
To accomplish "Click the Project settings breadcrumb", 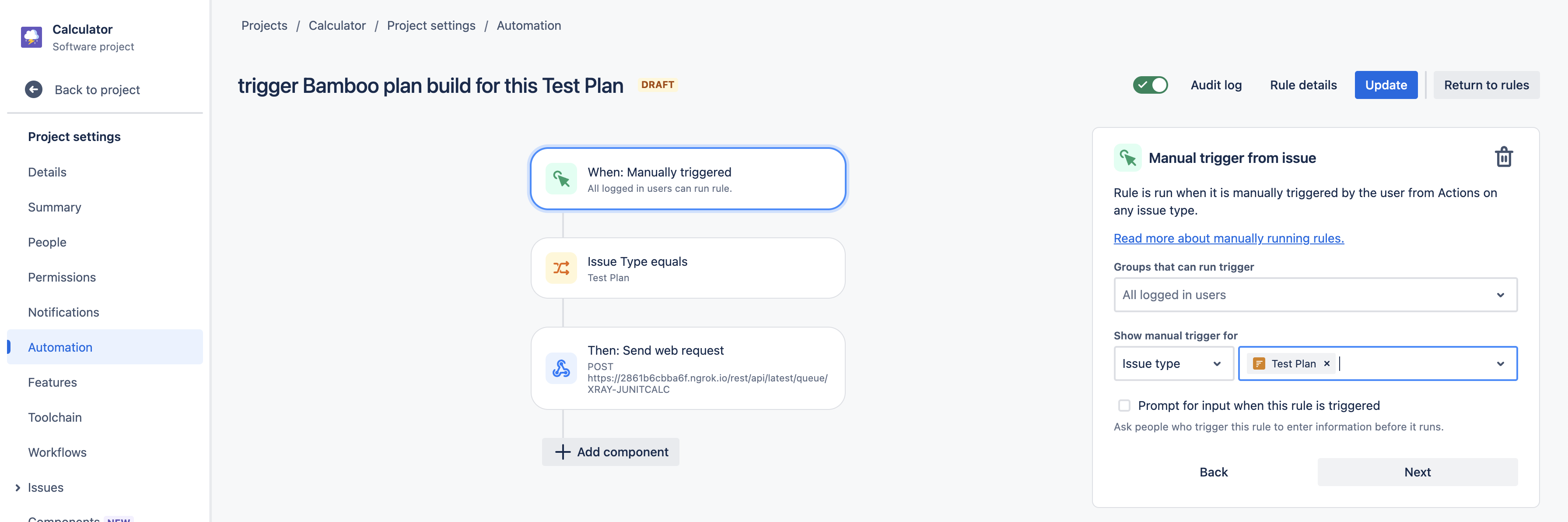I will [431, 25].
